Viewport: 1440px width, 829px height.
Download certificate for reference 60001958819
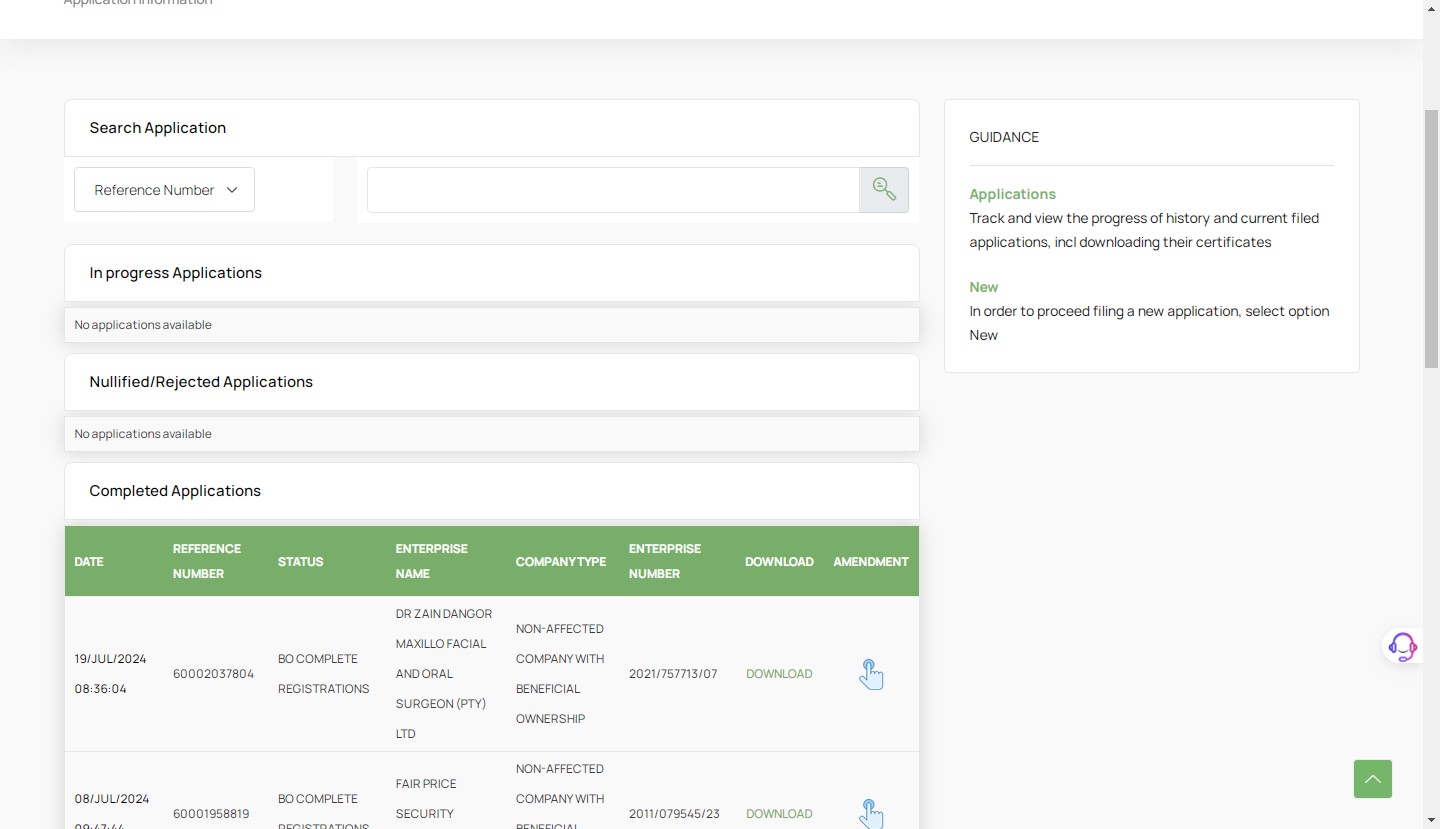tap(779, 814)
